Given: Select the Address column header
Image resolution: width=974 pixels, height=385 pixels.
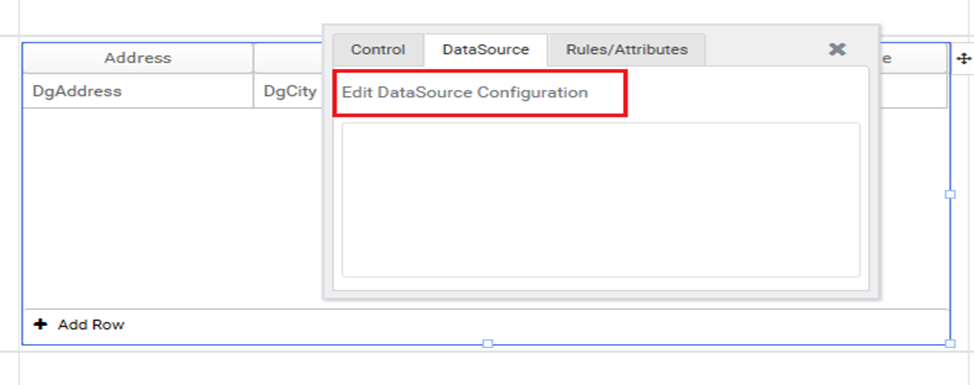Looking at the screenshot, I should coord(138,58).
